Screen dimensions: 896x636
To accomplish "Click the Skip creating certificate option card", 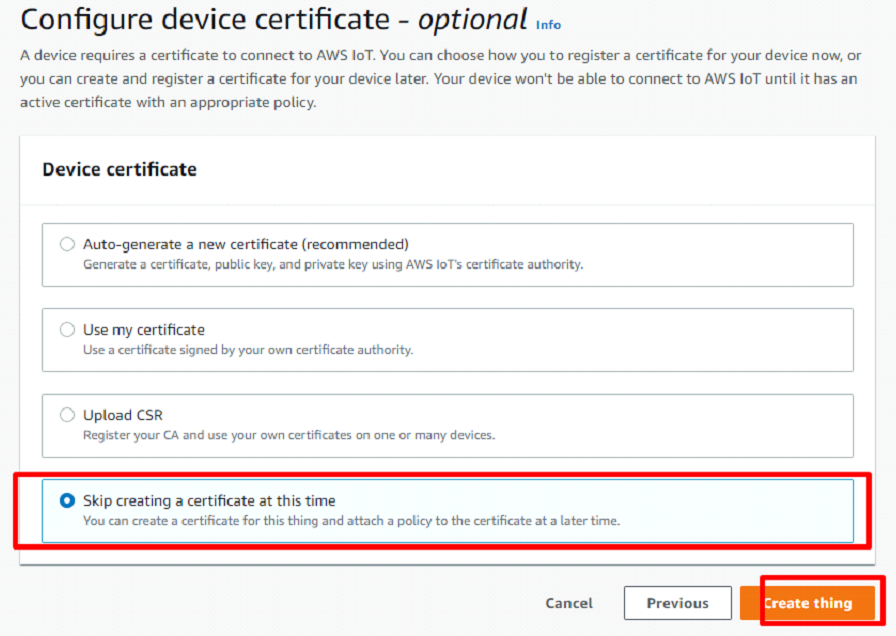I will [x=446, y=510].
